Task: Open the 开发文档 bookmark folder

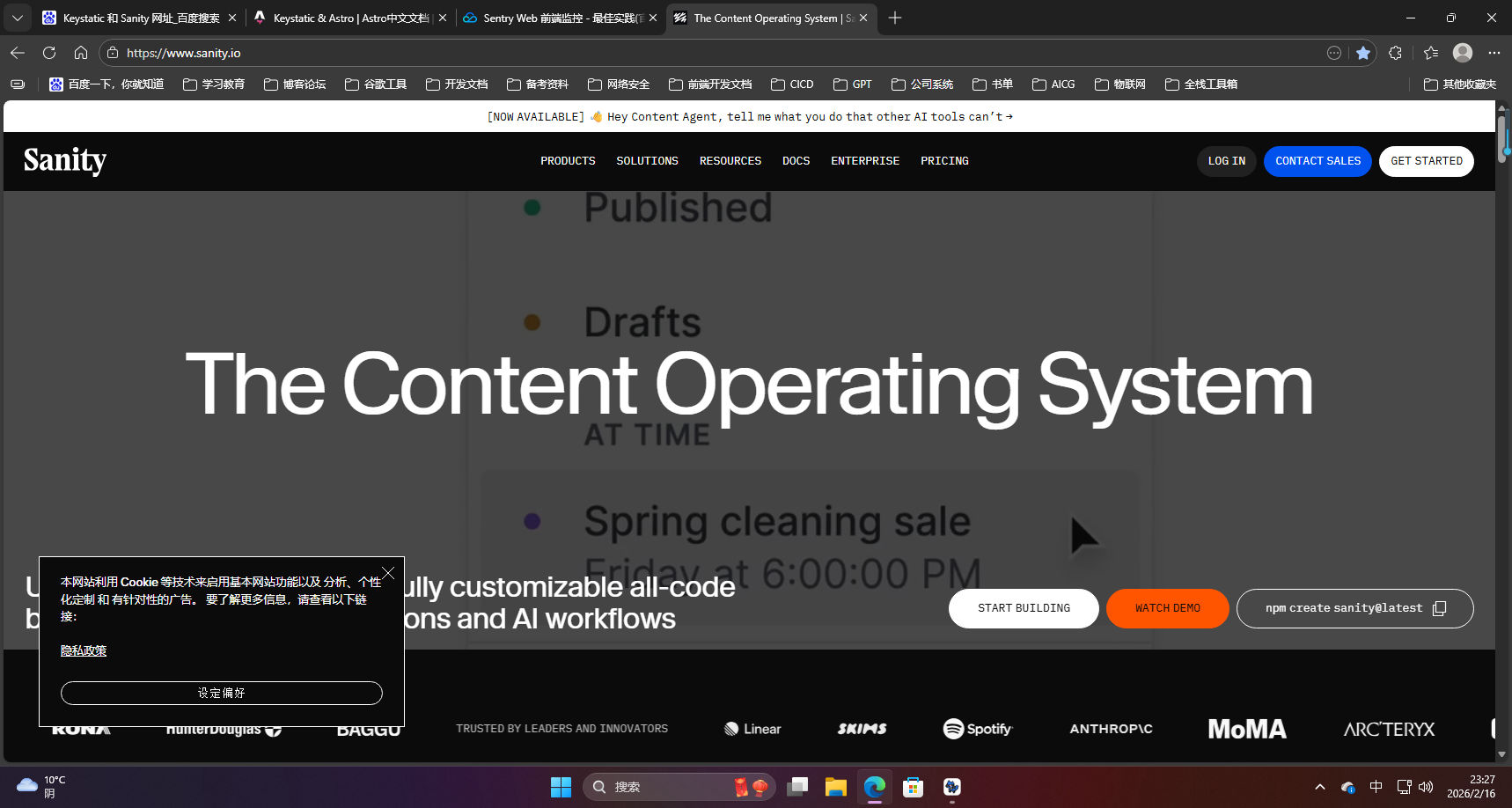Action: [x=457, y=84]
